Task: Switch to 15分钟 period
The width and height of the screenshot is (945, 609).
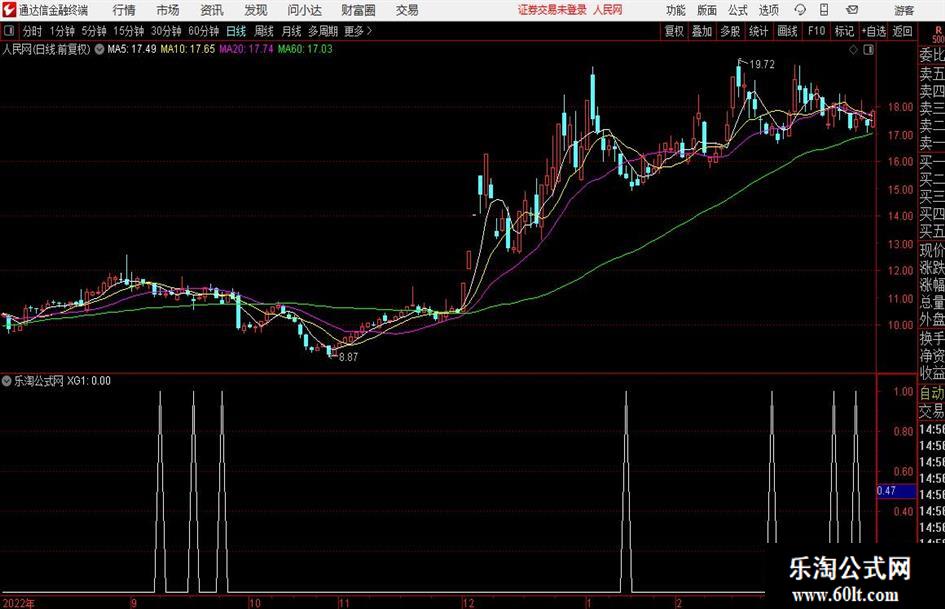Action: tap(129, 31)
